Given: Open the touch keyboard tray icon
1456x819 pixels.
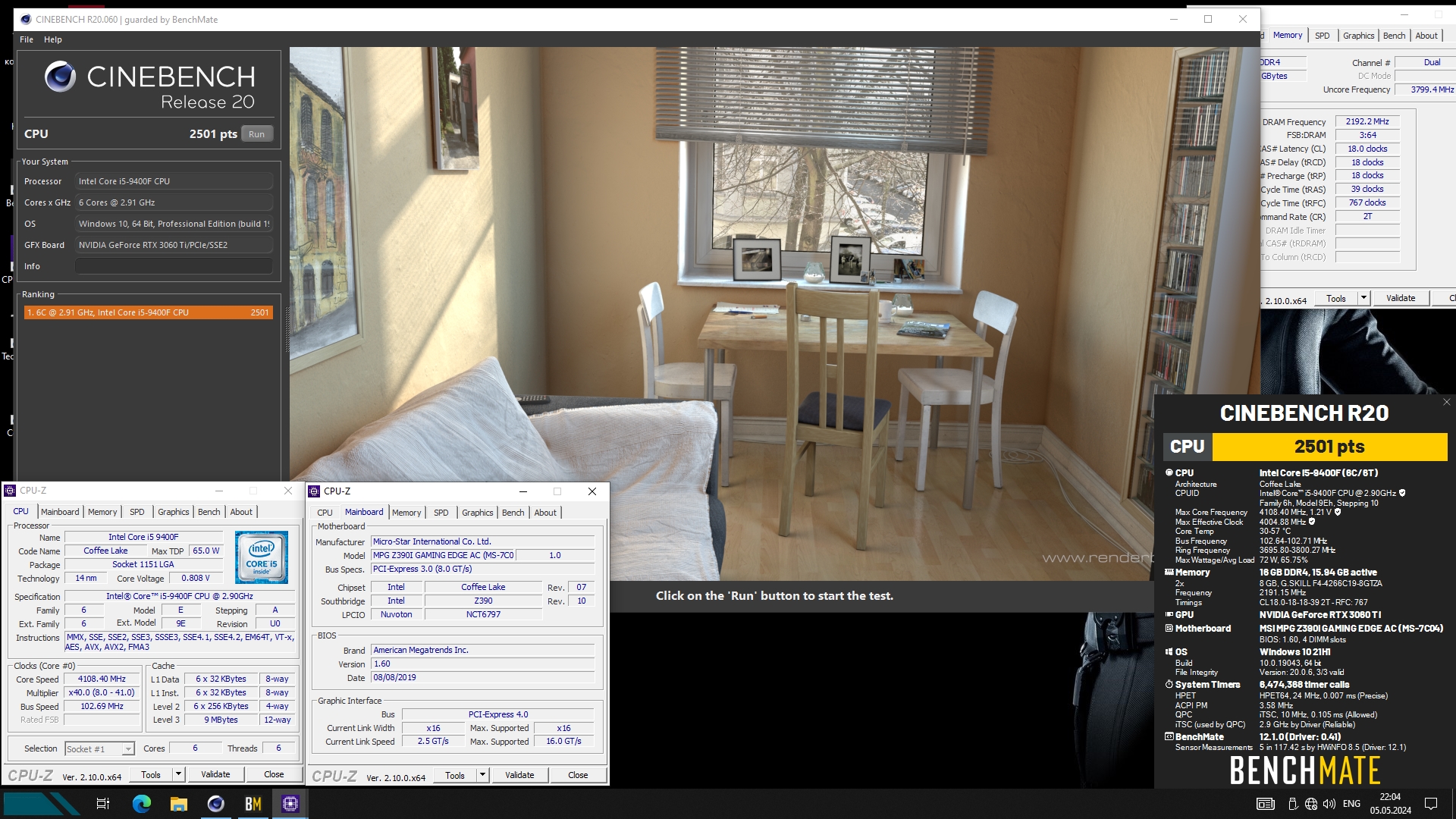Looking at the screenshot, I should [1266, 804].
